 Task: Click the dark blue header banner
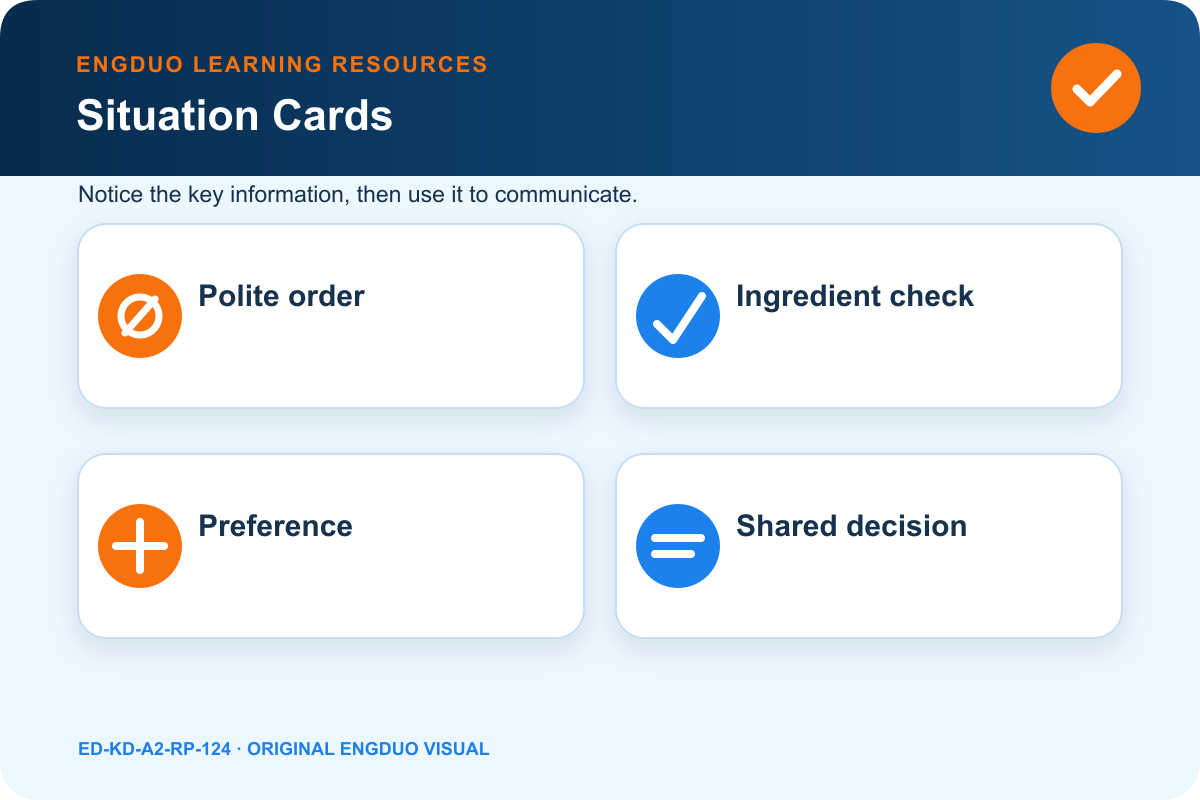click(x=600, y=88)
